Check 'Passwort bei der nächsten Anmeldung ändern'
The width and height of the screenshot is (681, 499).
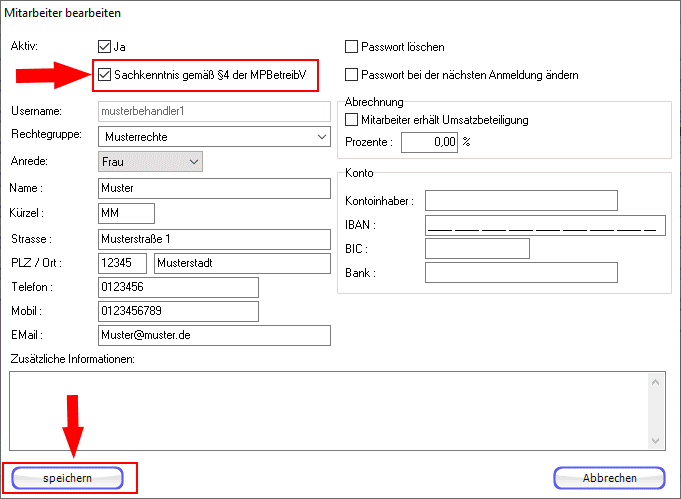(x=351, y=74)
